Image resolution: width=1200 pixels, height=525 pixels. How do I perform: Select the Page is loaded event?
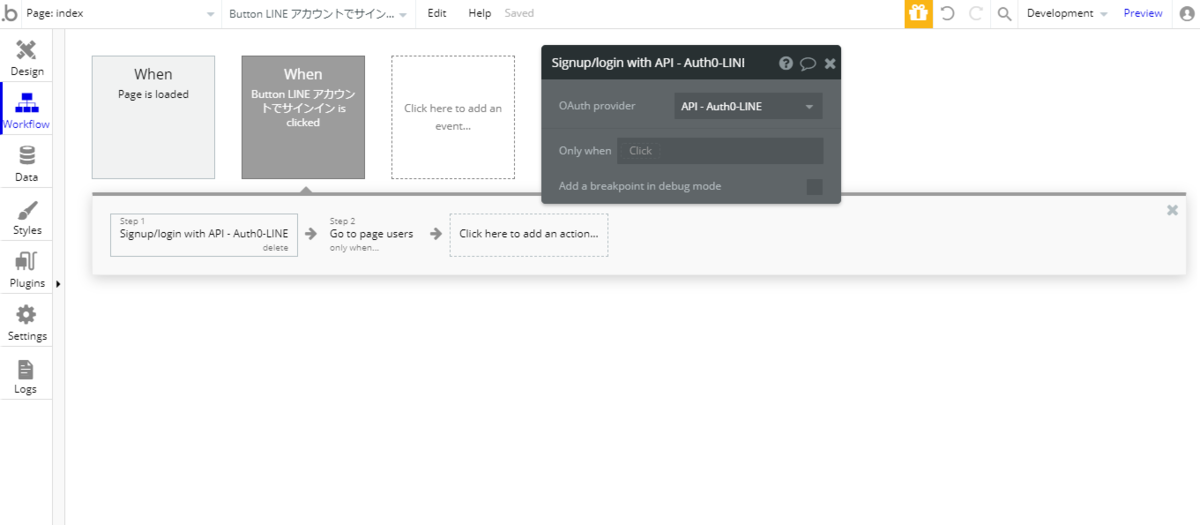point(153,117)
